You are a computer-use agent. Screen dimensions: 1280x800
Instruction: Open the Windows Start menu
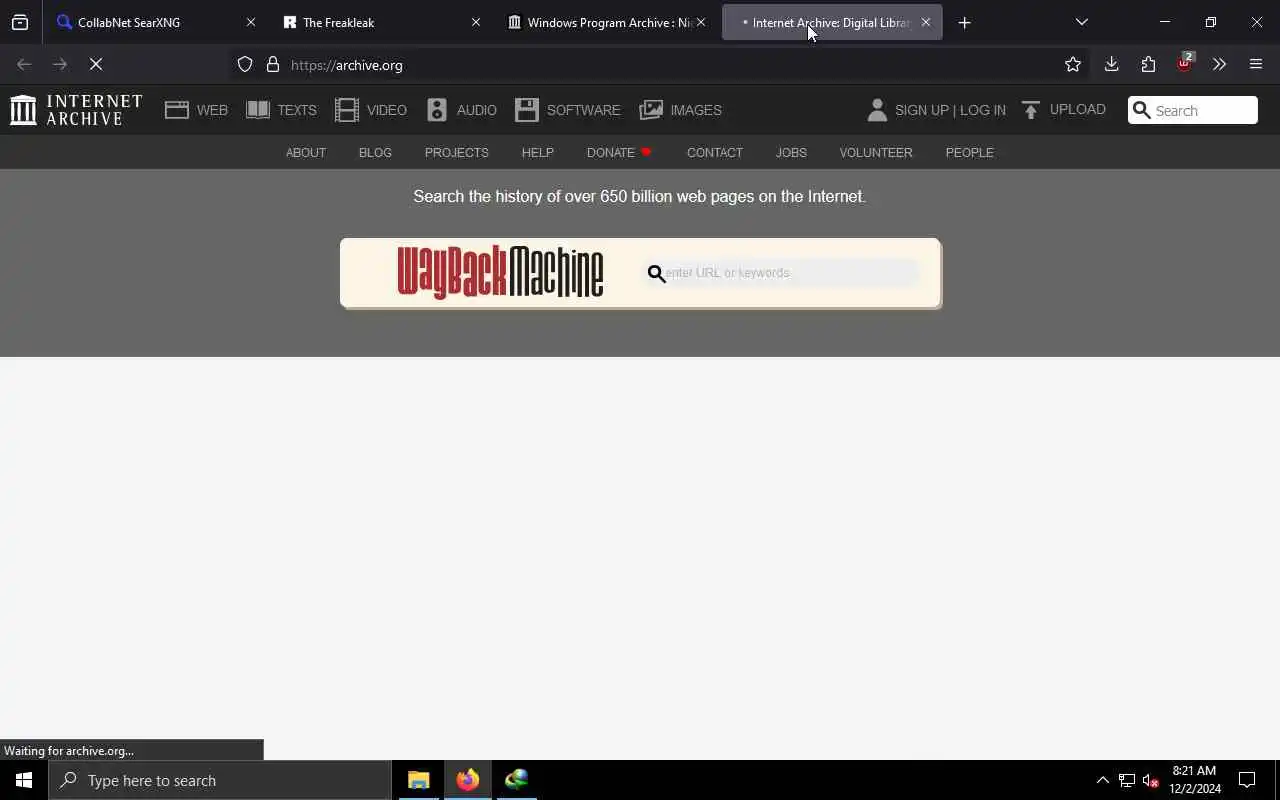(24, 780)
